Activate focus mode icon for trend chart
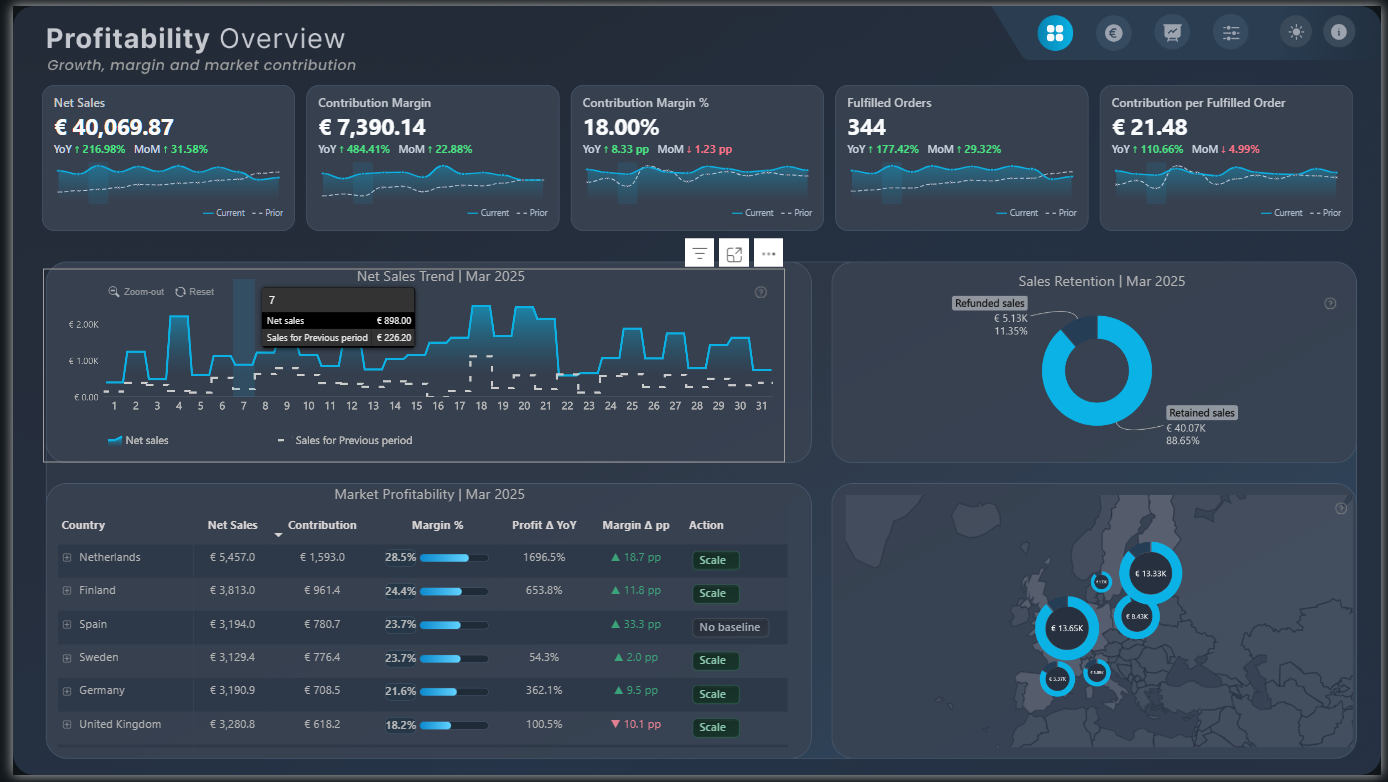1388x782 pixels. [x=734, y=253]
